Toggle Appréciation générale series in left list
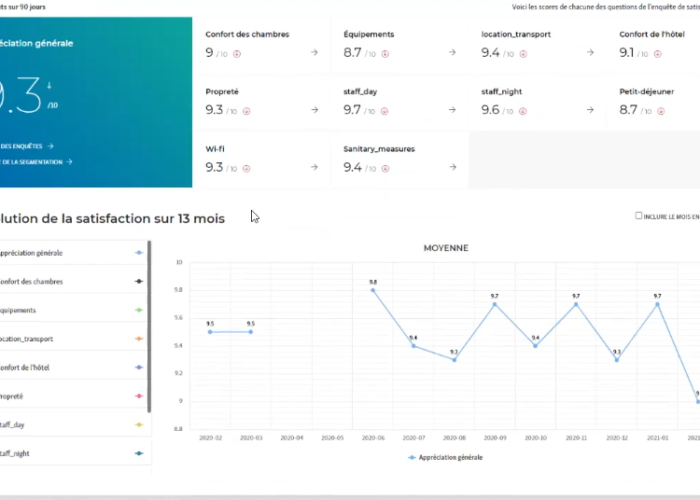The image size is (700, 500). tap(74, 253)
